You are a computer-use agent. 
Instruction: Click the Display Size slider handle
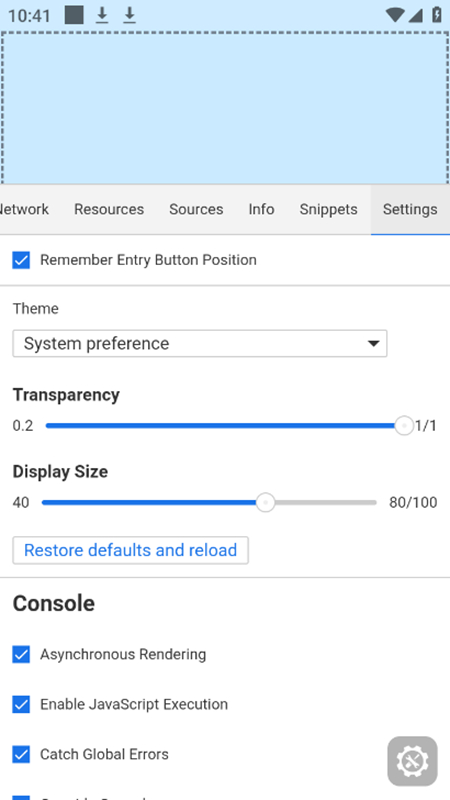[265, 503]
